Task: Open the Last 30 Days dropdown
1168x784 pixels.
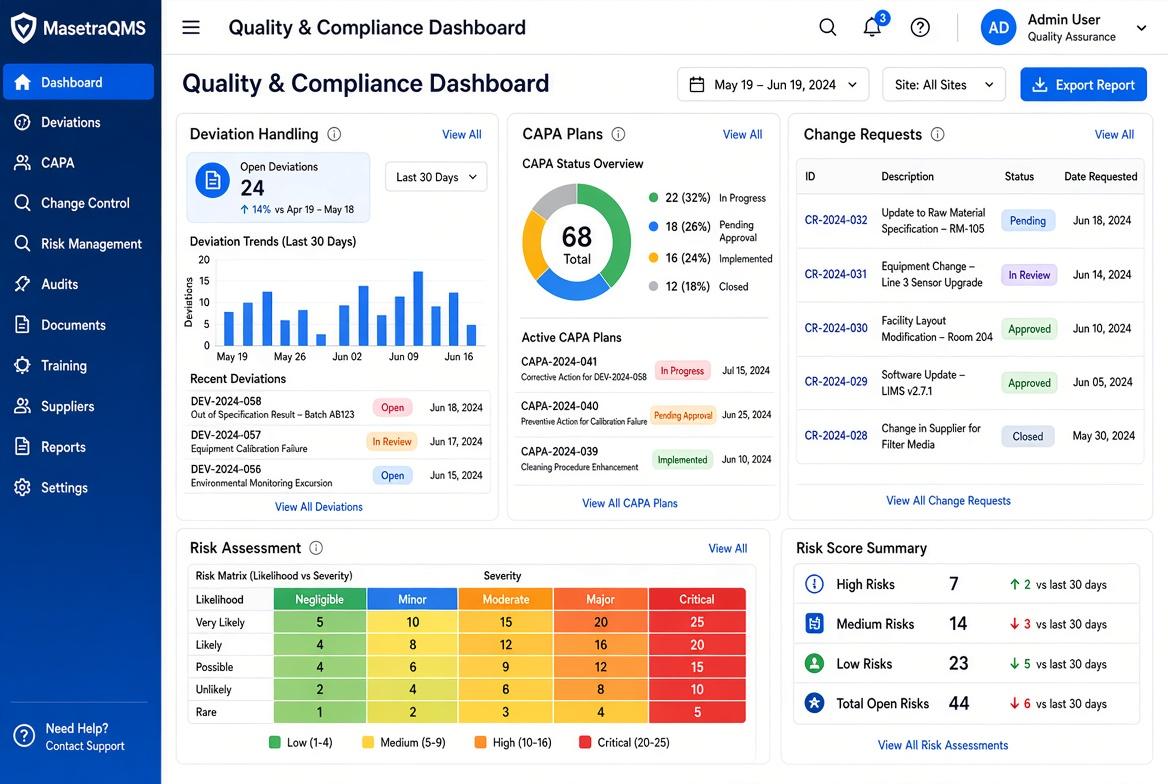Action: click(x=436, y=177)
